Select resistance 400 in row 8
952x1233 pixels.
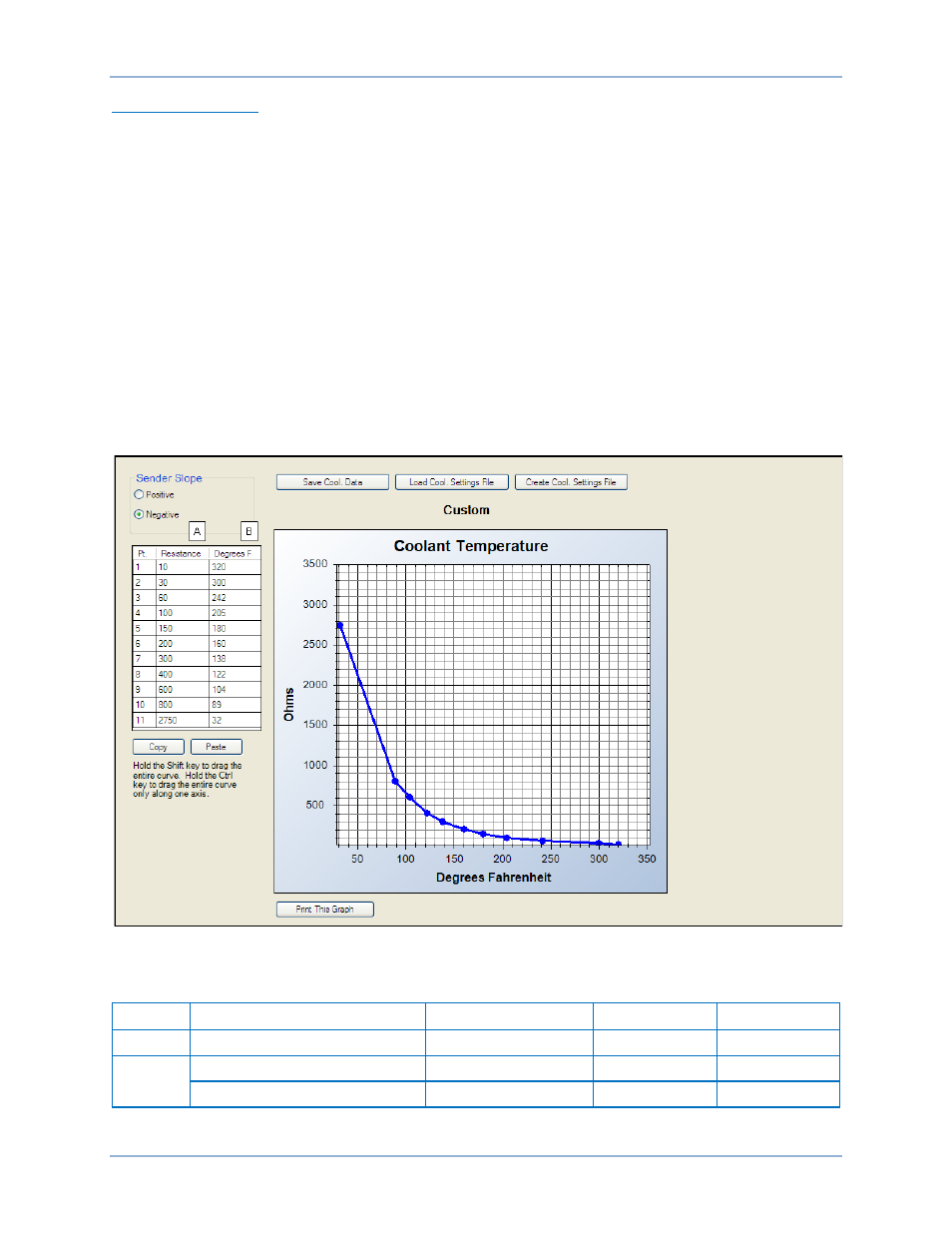[x=182, y=675]
